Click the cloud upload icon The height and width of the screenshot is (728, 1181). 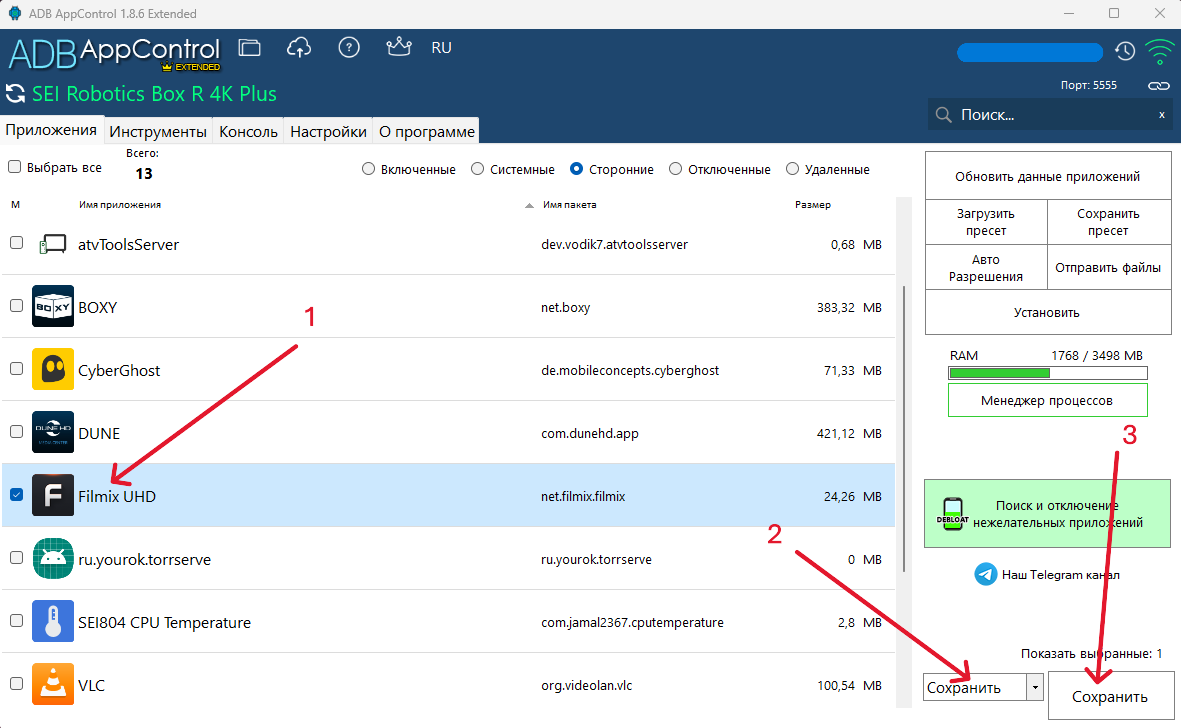click(299, 48)
